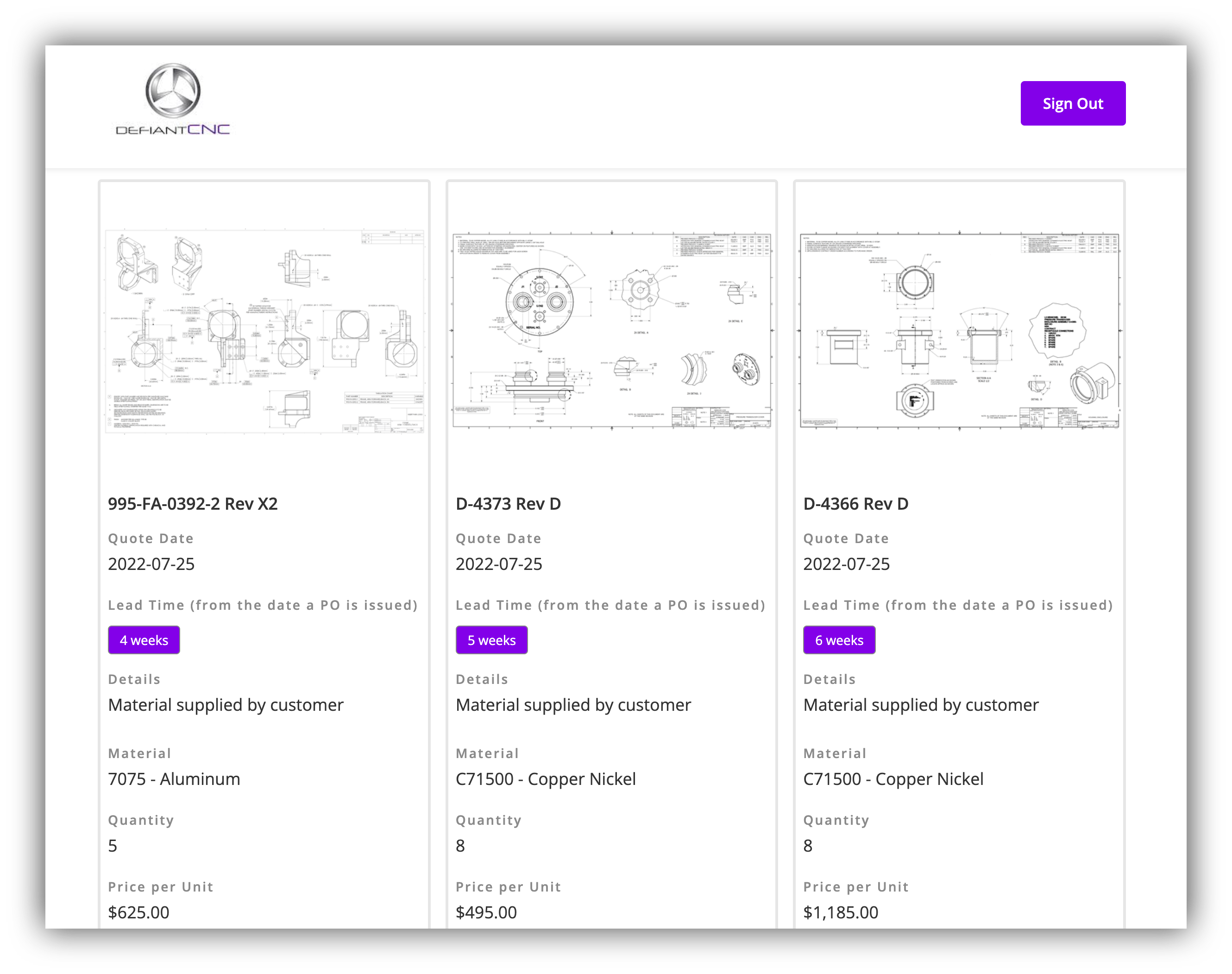This screenshot has width=1232, height=974.
Task: Click the Defiant CNC logo
Action: click(x=173, y=100)
